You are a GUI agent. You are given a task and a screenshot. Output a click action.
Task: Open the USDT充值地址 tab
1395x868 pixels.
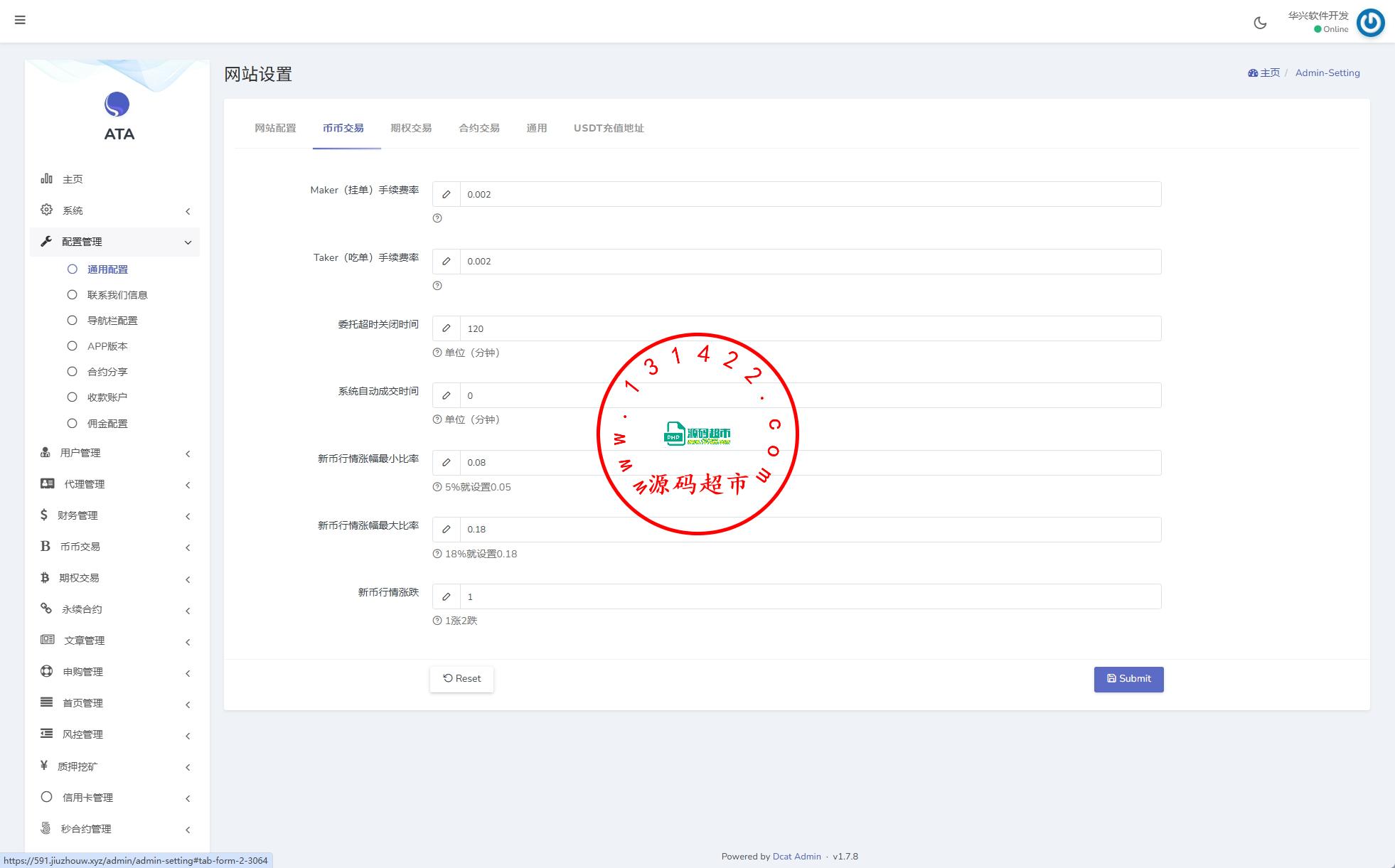[609, 128]
